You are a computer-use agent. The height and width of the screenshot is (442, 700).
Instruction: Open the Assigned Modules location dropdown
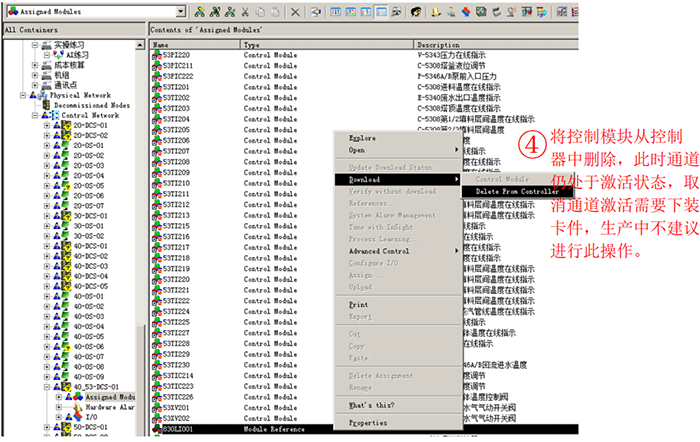pyautogui.click(x=180, y=11)
